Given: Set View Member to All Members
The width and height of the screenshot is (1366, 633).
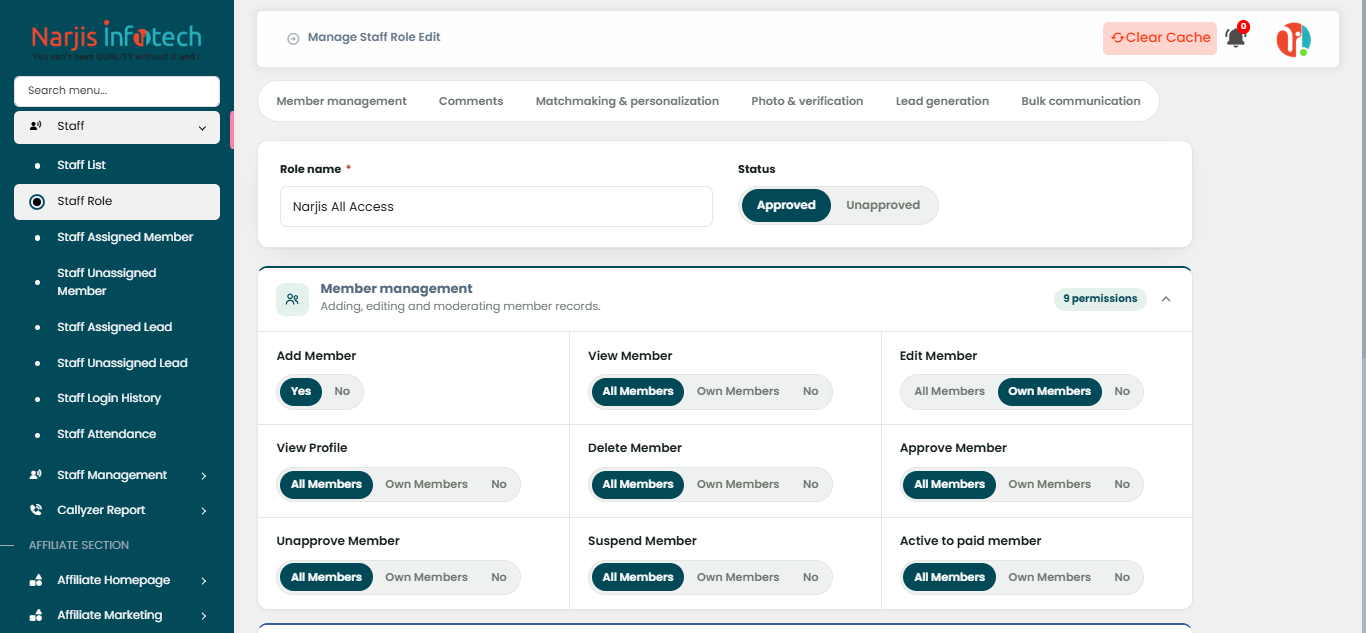Looking at the screenshot, I should [x=638, y=391].
